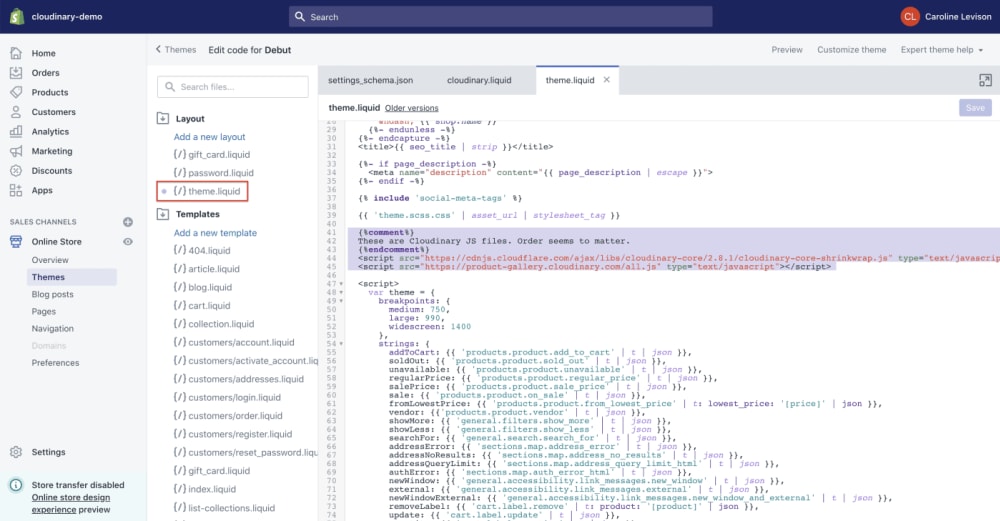Viewport: 1000px width, 521px height.
Task: View Older versions of theme.liquid
Action: click(411, 108)
